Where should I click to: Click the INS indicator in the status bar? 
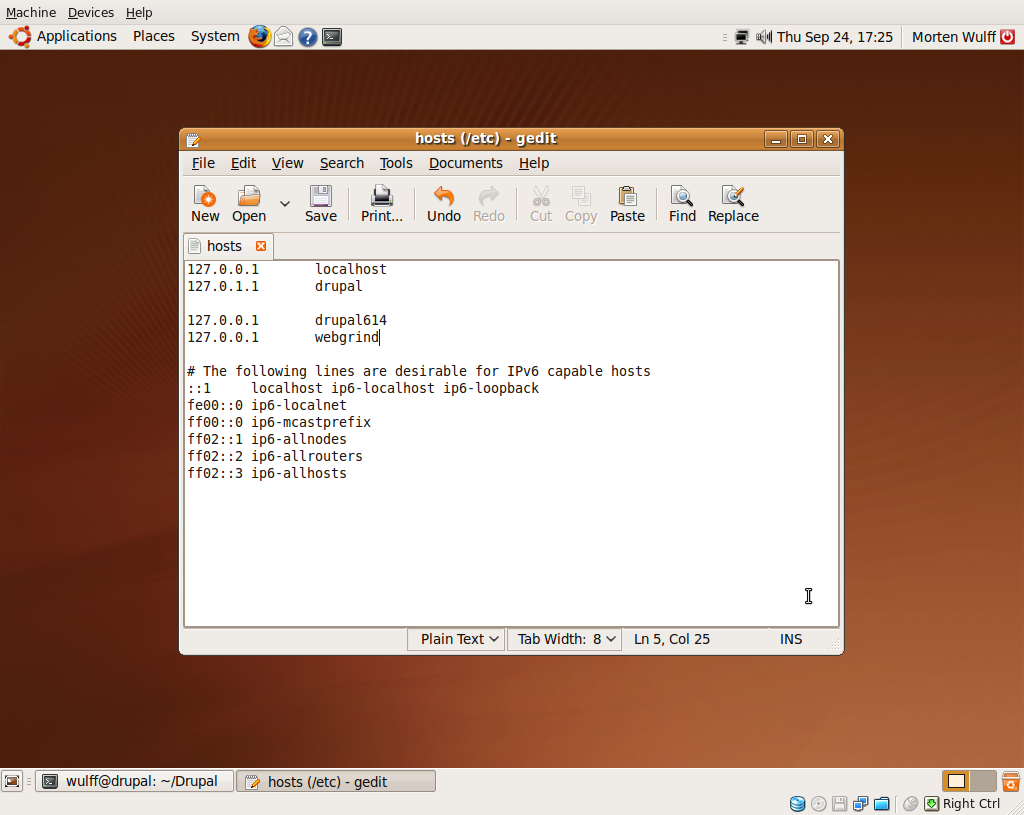click(790, 639)
